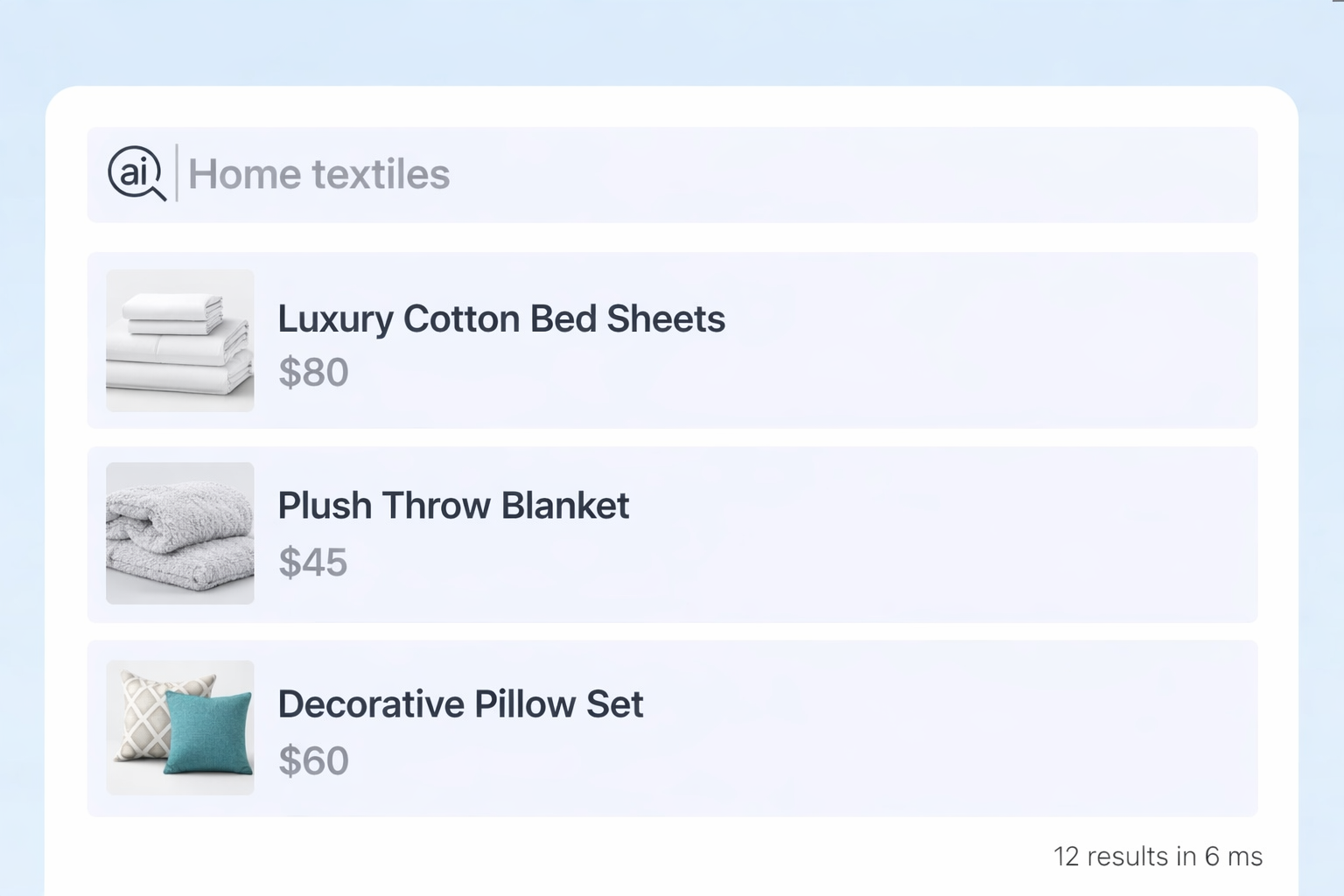The image size is (1344, 896).
Task: Click the 12 results in 6 ms text
Action: pos(1157,856)
